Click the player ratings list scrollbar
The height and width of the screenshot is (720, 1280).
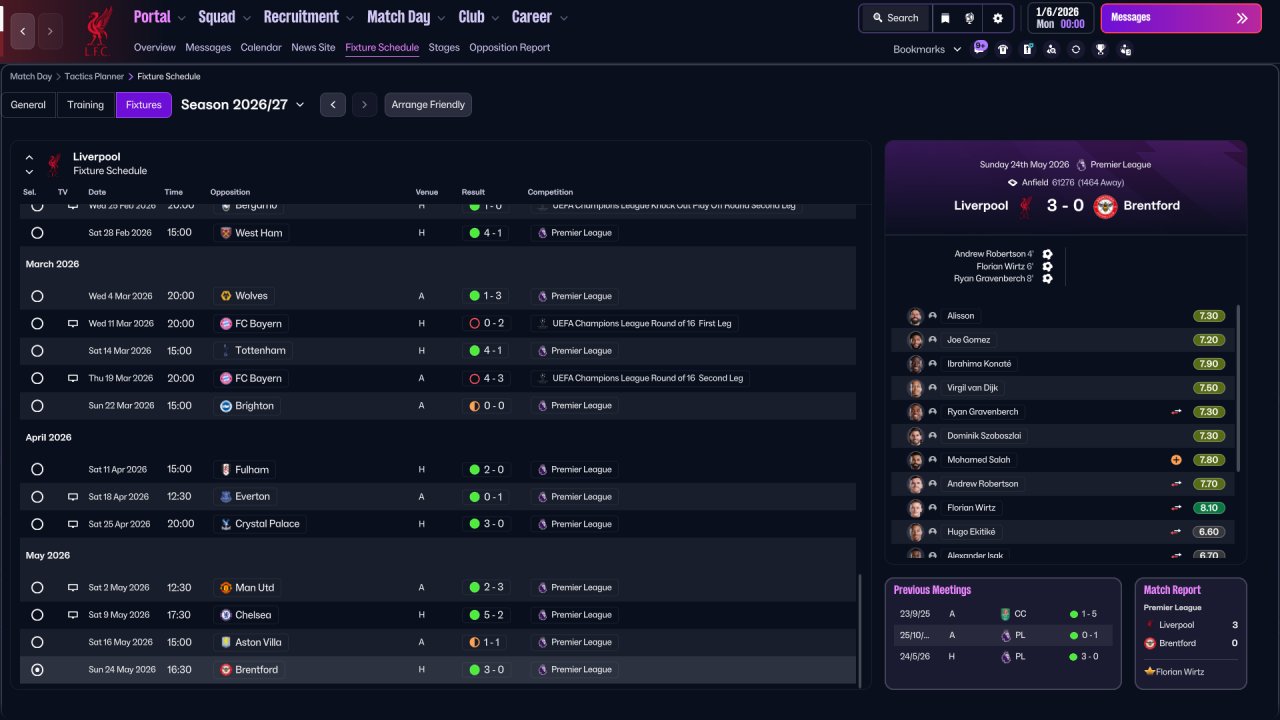pos(1238,388)
